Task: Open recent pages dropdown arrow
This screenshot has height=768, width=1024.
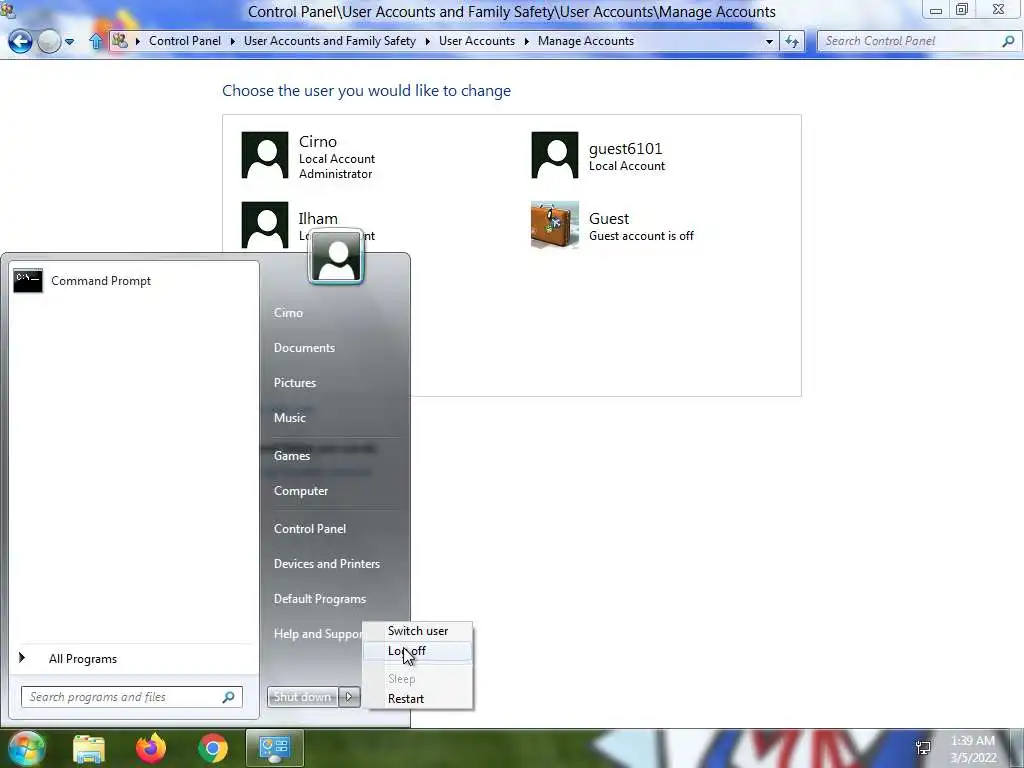Action: pyautogui.click(x=69, y=42)
